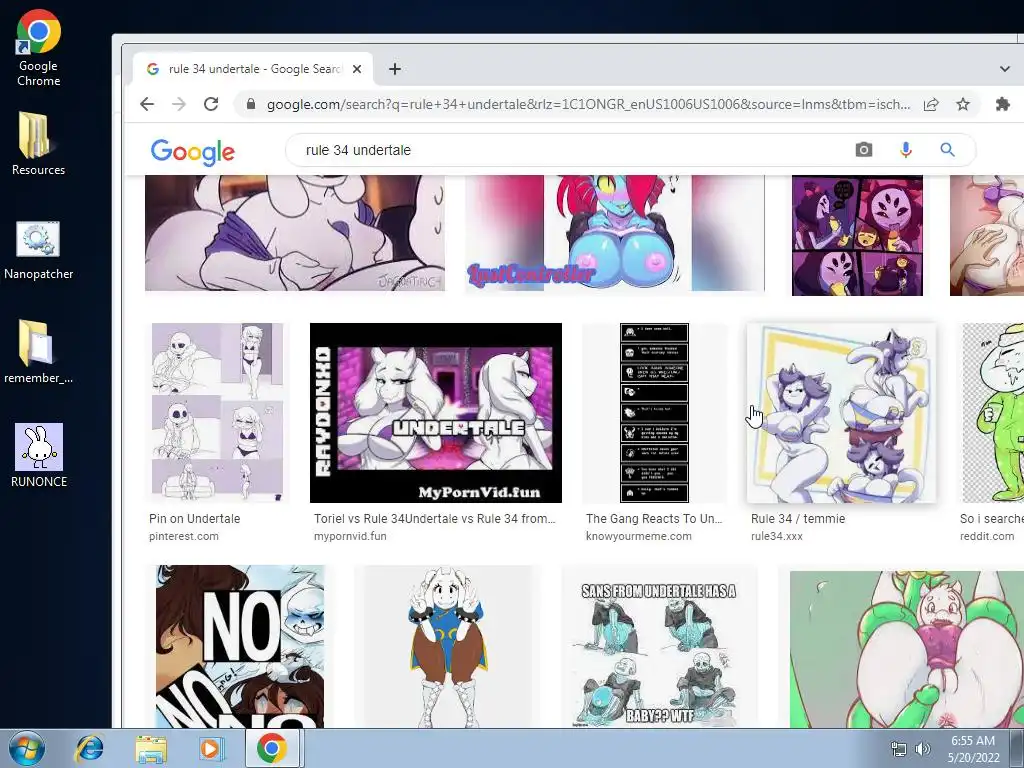1024x768 pixels.
Task: Open a new tab with plus button
Action: 394,69
